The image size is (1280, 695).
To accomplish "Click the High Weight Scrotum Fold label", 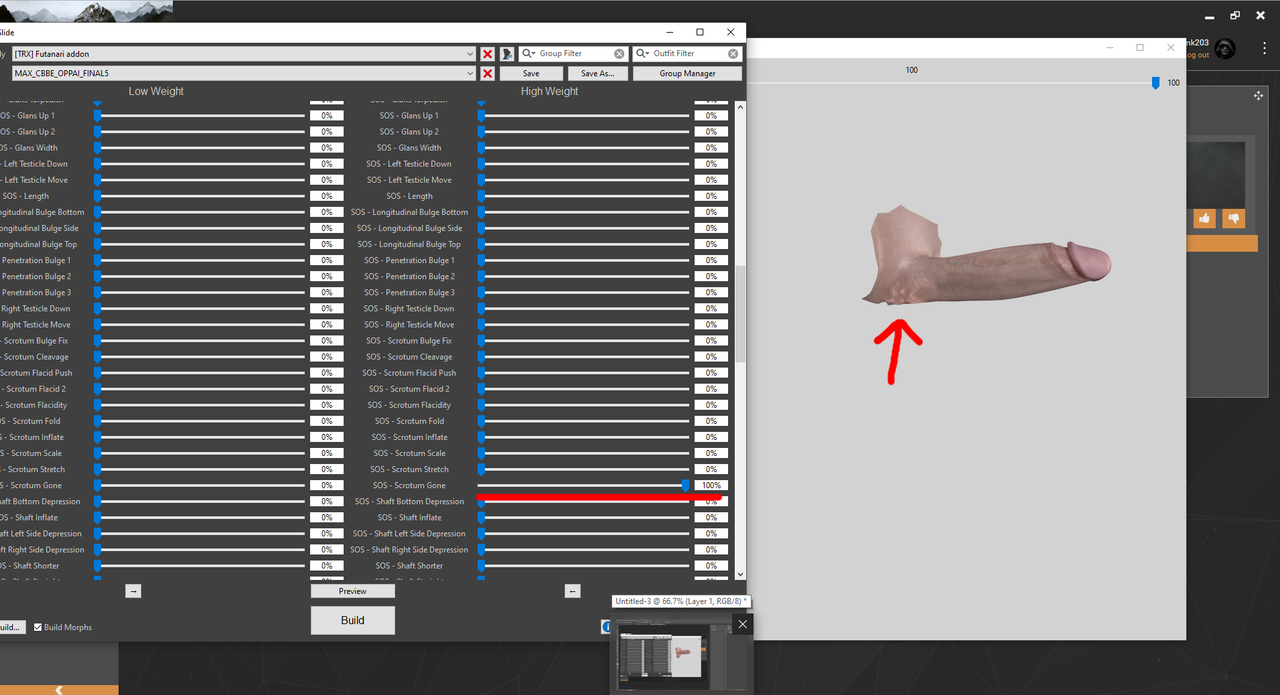I will [409, 421].
